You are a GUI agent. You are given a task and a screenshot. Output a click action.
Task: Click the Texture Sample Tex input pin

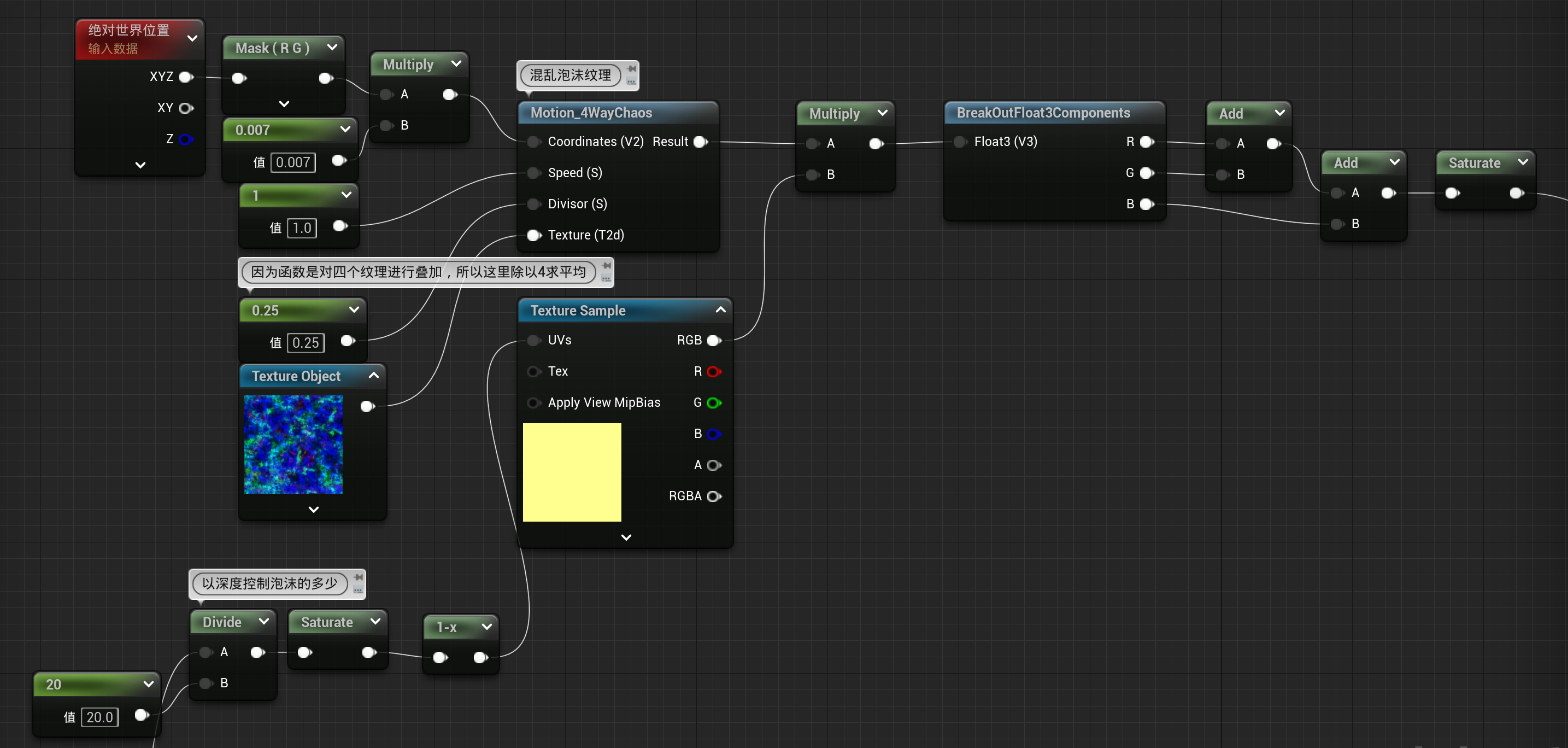534,372
